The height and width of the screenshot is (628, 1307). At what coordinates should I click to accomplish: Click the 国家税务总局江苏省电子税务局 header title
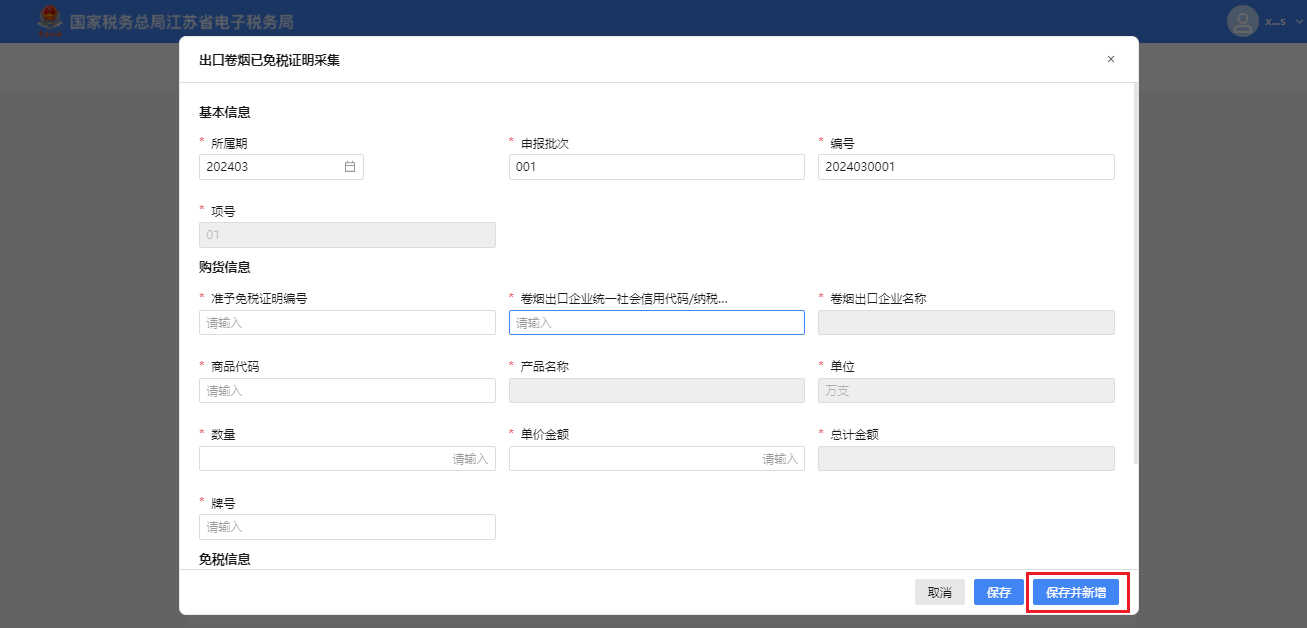pyautogui.click(x=181, y=22)
